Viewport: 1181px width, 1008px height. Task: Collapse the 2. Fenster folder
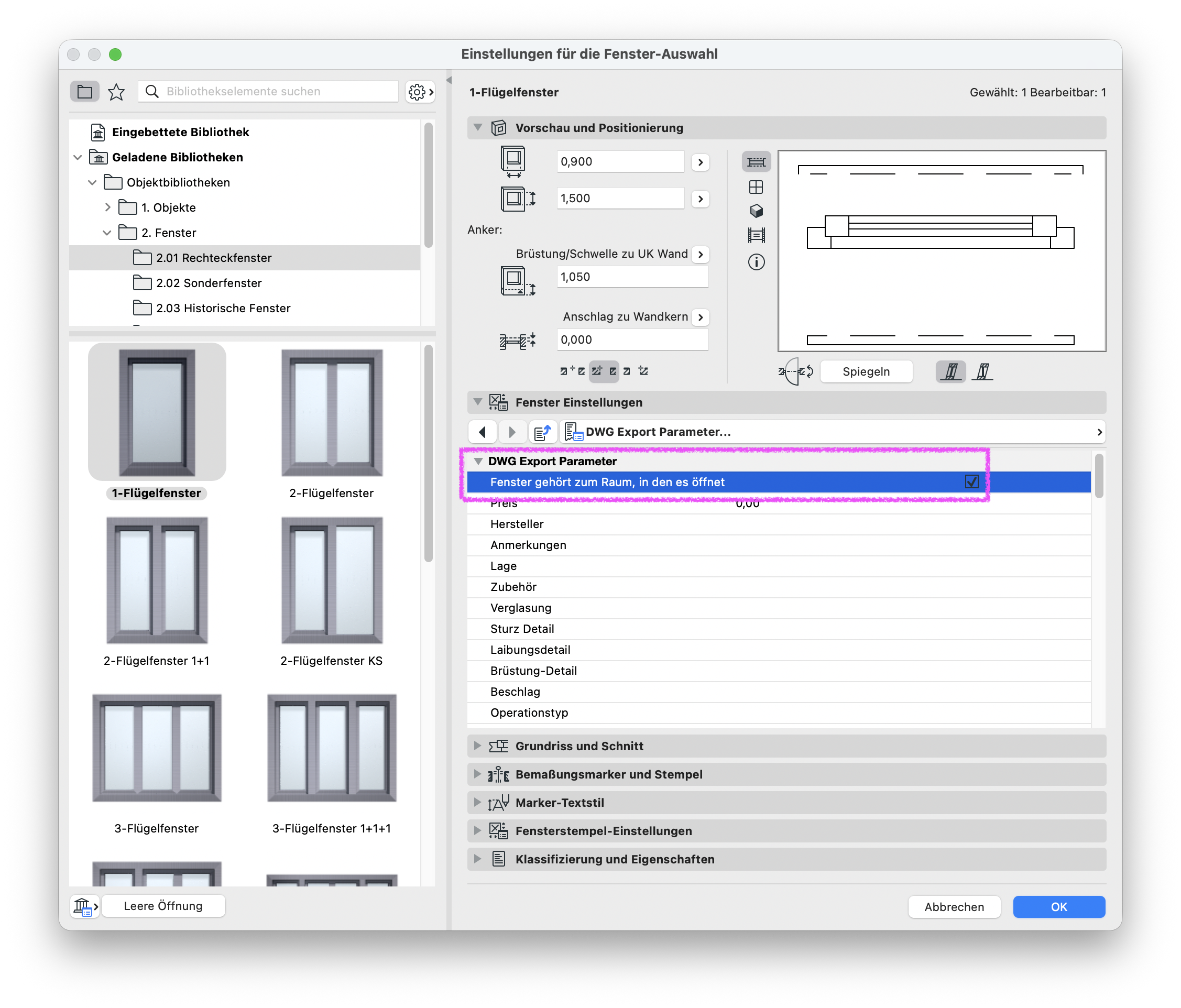[107, 233]
